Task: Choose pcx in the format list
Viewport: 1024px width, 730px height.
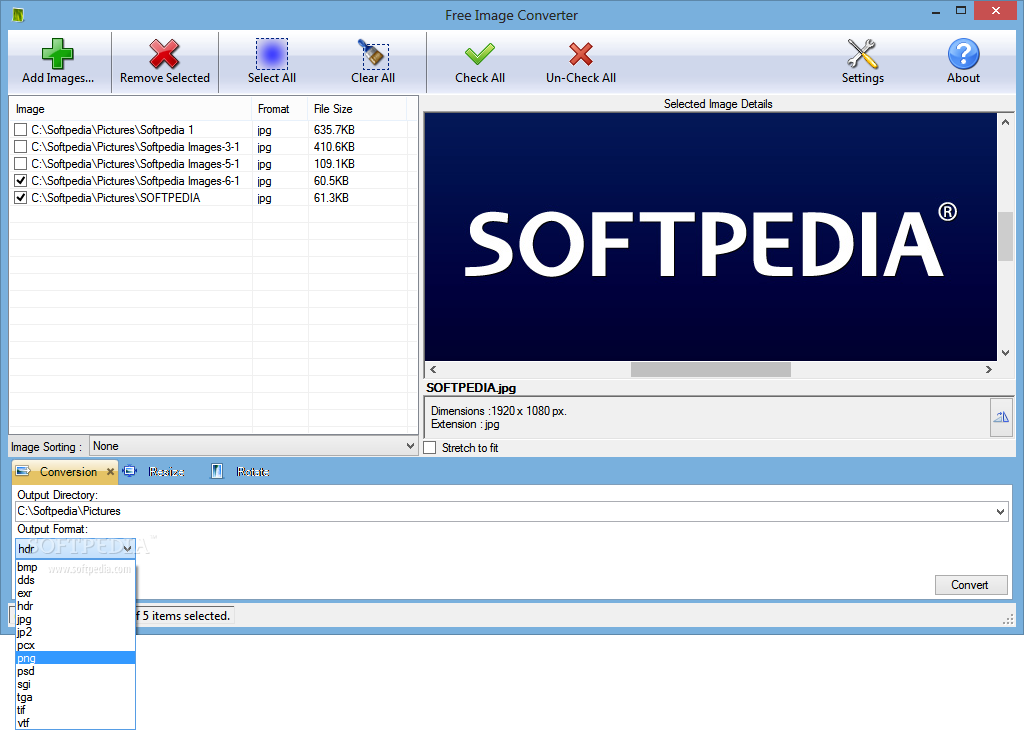Action: pos(75,645)
